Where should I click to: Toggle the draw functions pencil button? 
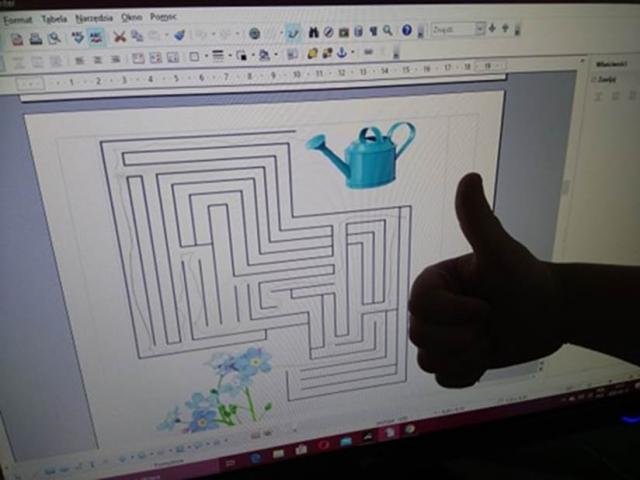pos(292,33)
